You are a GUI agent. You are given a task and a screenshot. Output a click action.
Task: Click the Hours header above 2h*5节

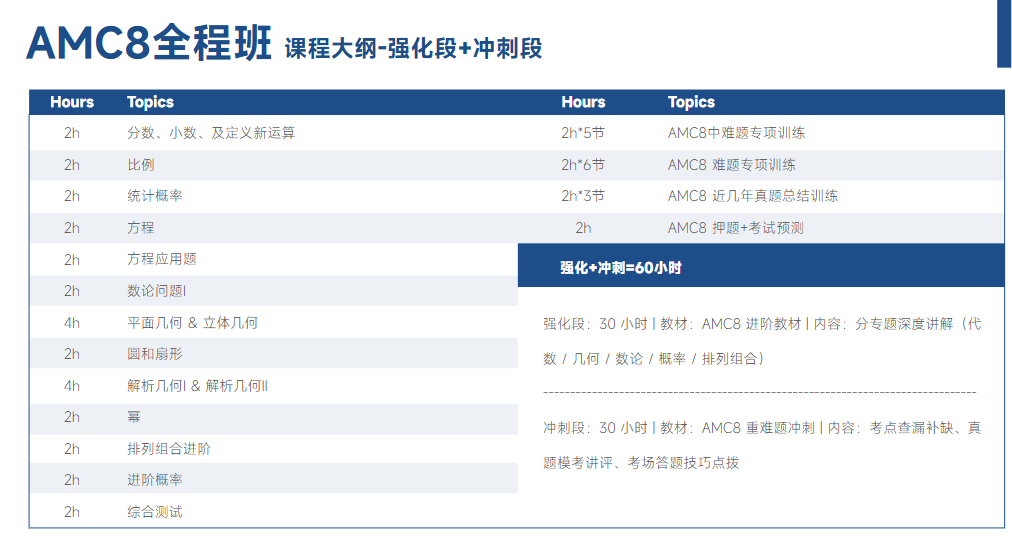point(583,102)
